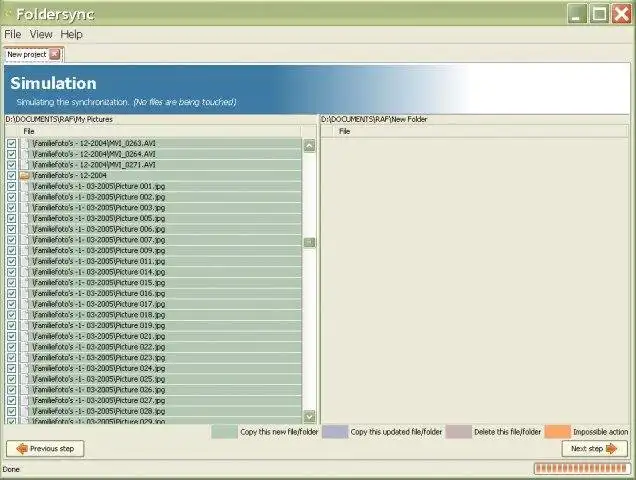Minimize the Foldersync window
Viewport: 636px width, 480px height.
click(x=577, y=14)
